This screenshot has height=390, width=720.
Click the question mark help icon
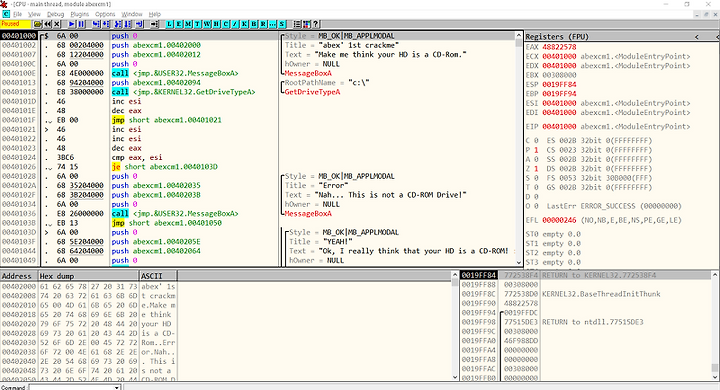(315, 24)
